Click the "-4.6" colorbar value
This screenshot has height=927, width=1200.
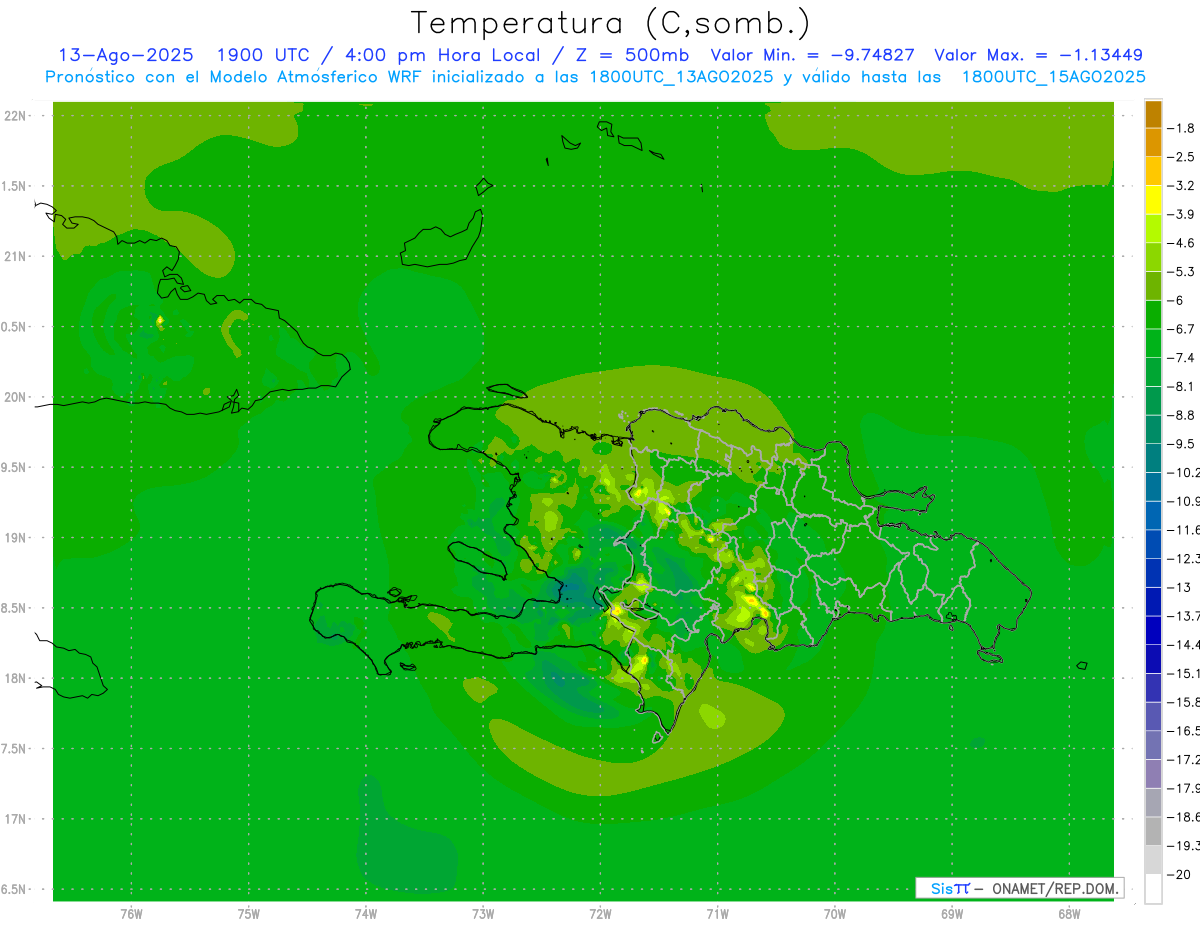(x=1183, y=243)
